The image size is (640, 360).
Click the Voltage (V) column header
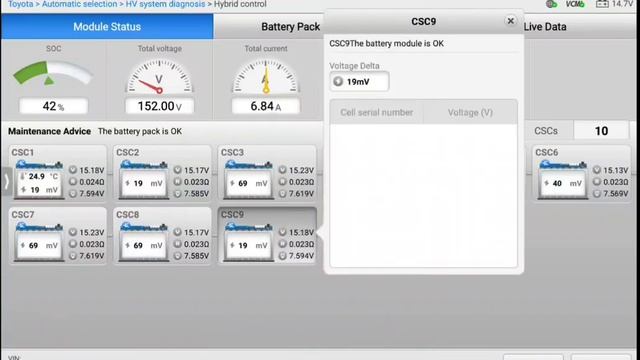pos(470,112)
